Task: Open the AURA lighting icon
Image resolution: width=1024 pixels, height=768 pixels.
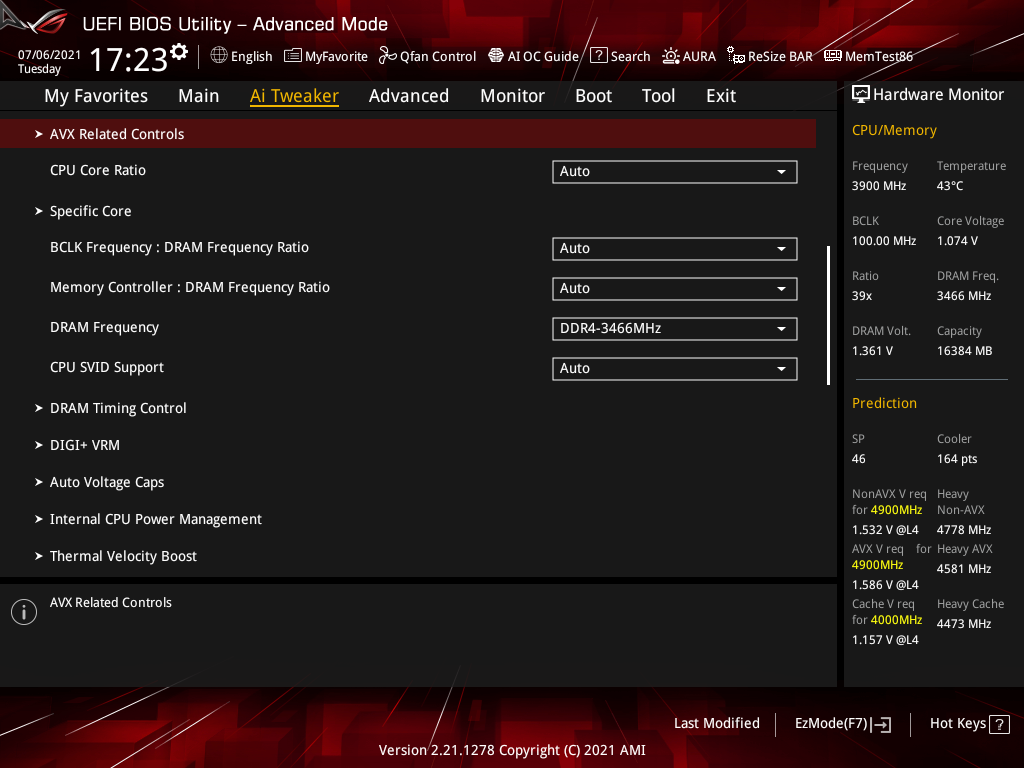Action: coord(671,56)
